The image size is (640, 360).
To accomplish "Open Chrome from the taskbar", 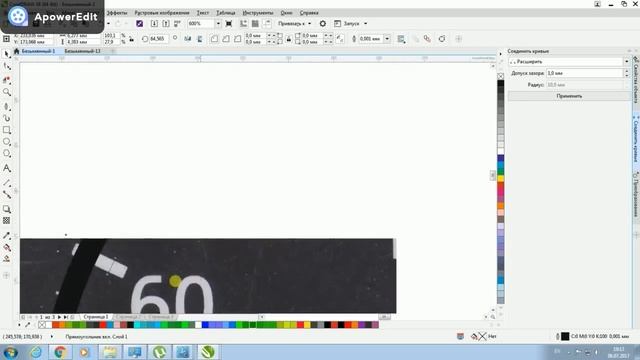I will coord(60,352).
